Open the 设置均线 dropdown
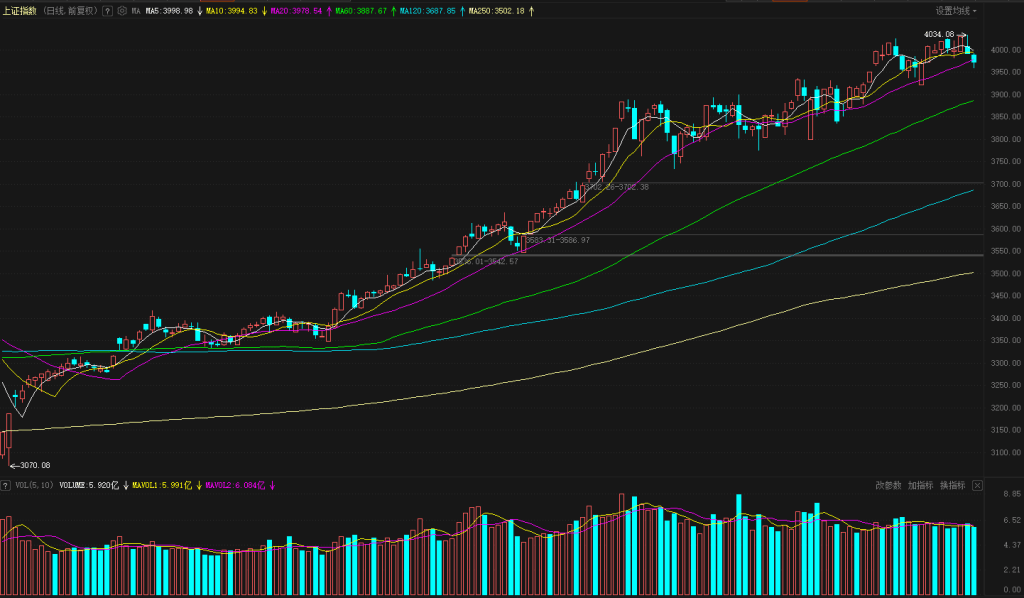Screen dimensions: 1024x598 (x=956, y=11)
